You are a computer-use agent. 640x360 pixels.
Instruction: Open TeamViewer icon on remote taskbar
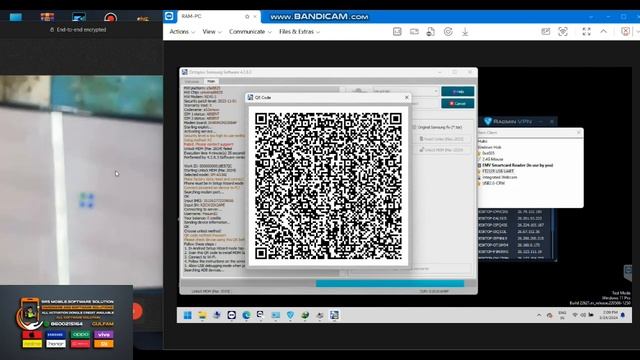tap(232, 315)
